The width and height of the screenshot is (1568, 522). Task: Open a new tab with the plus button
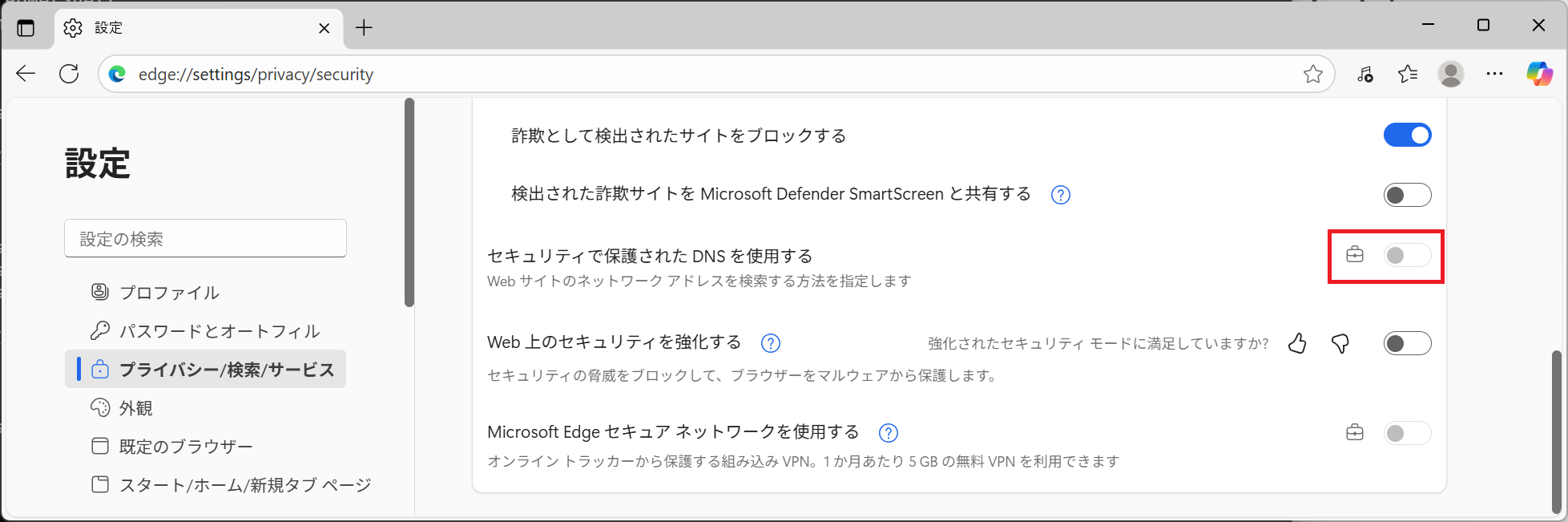(364, 28)
